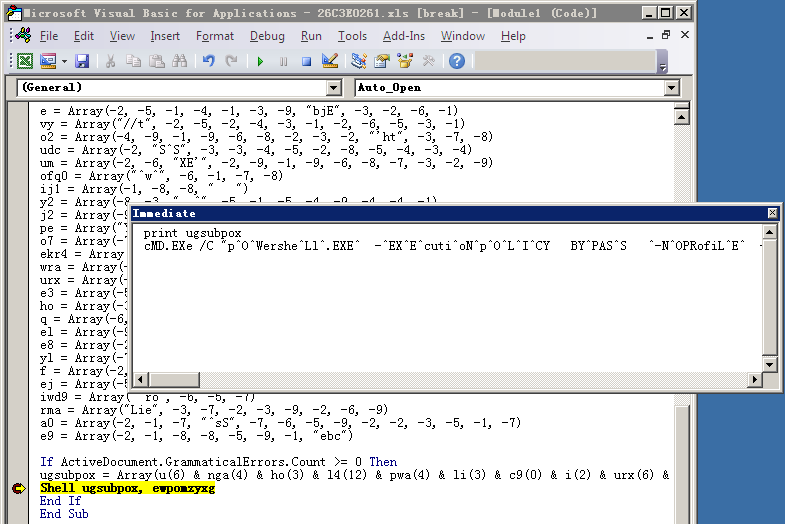Click the Insert UserForm toolbar icon
This screenshot has width=786, height=524.
tap(48, 61)
